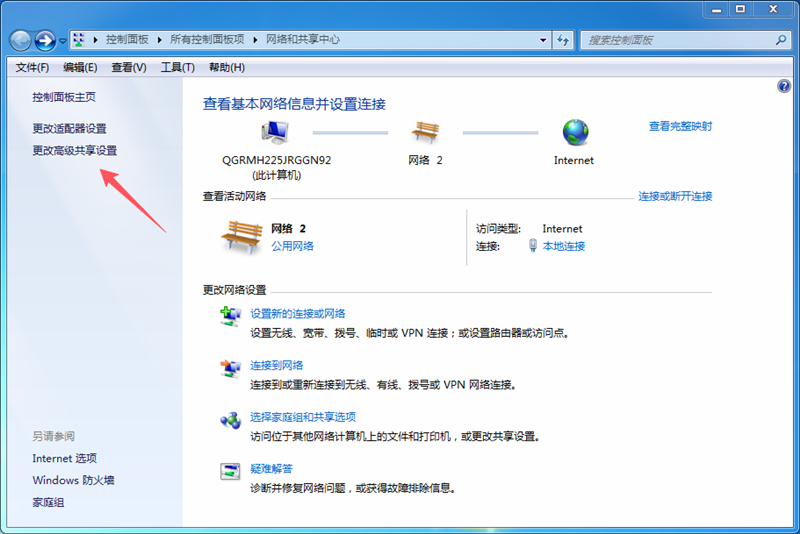800x534 pixels.
Task: Click the Back navigation arrow button
Action: (x=21, y=40)
